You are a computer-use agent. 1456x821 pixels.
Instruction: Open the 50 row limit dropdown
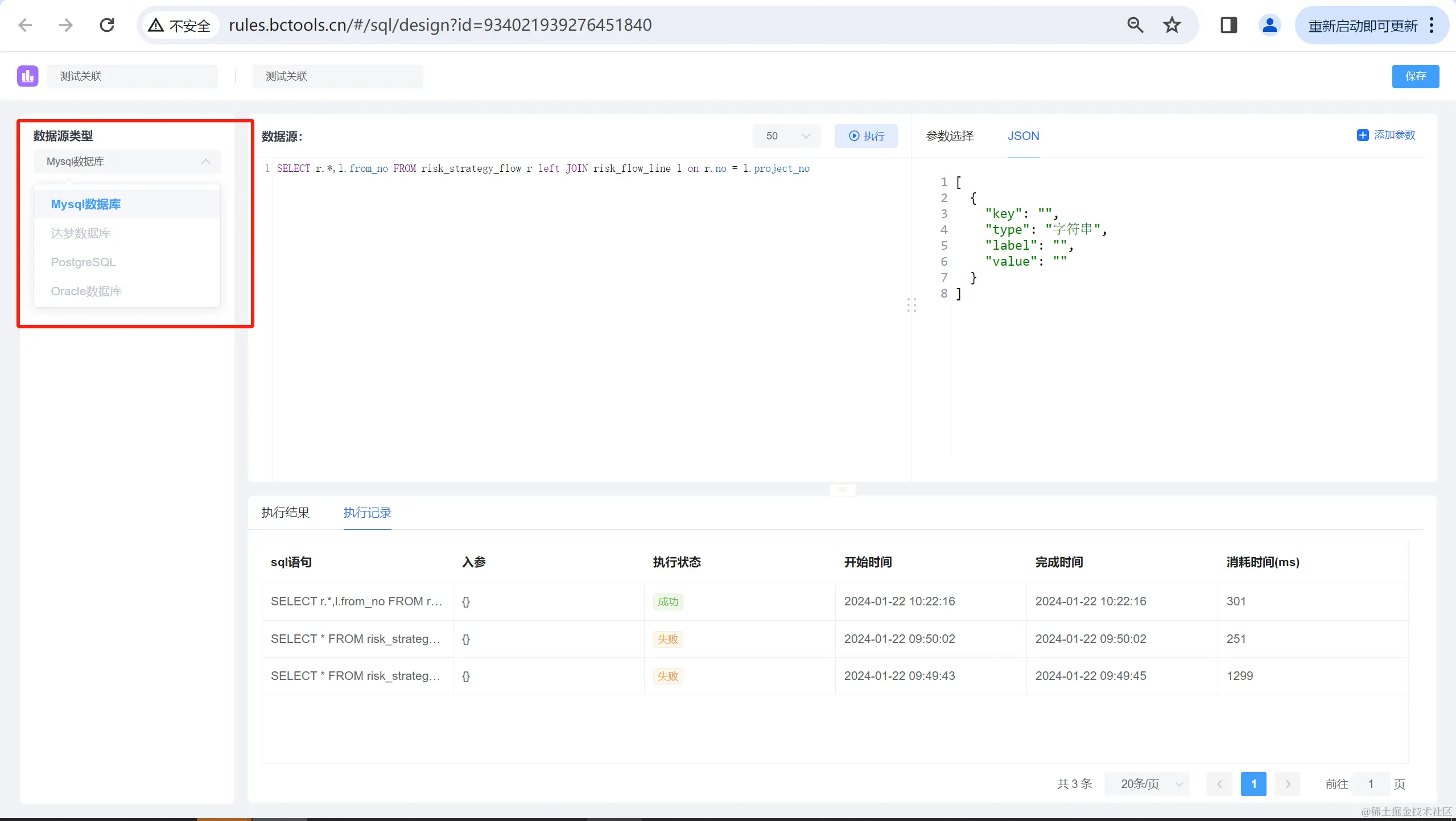pos(787,136)
